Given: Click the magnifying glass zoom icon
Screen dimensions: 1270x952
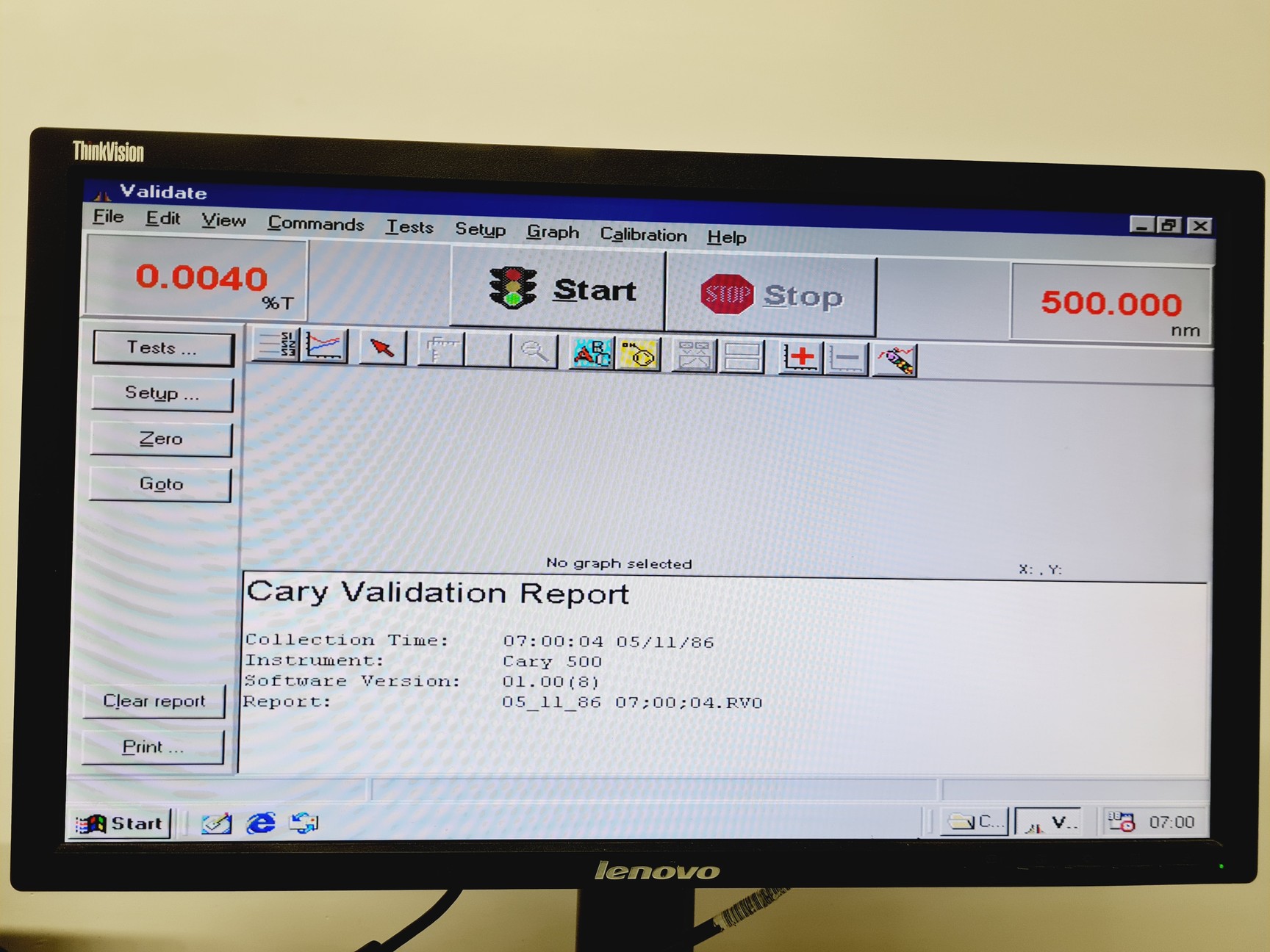Looking at the screenshot, I should [x=534, y=351].
